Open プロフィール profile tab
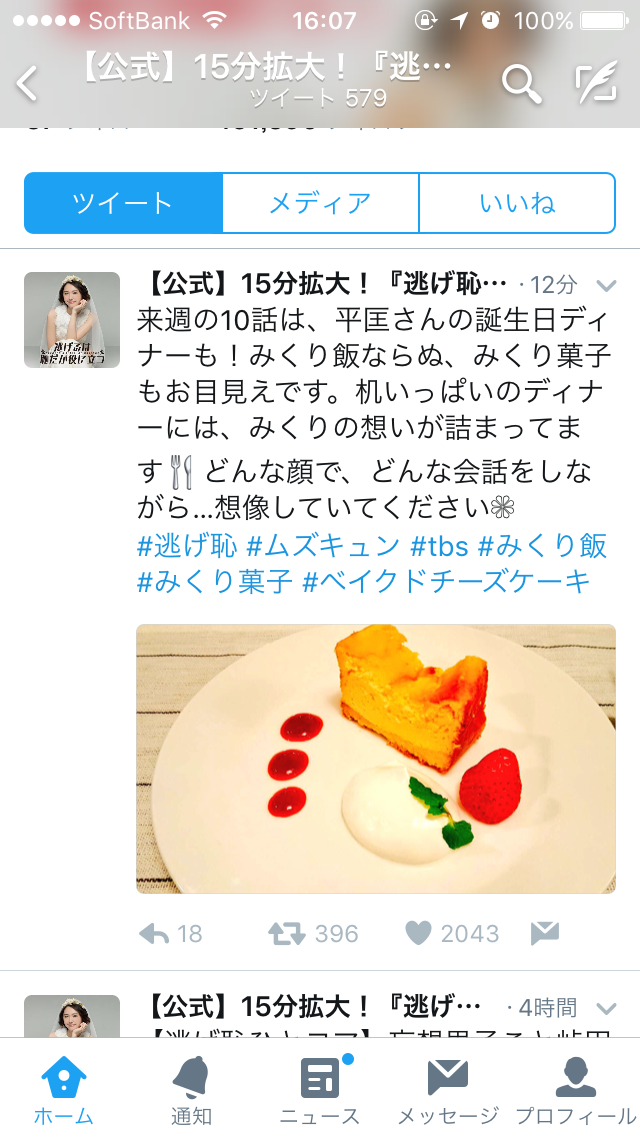 pyautogui.click(x=575, y=1090)
